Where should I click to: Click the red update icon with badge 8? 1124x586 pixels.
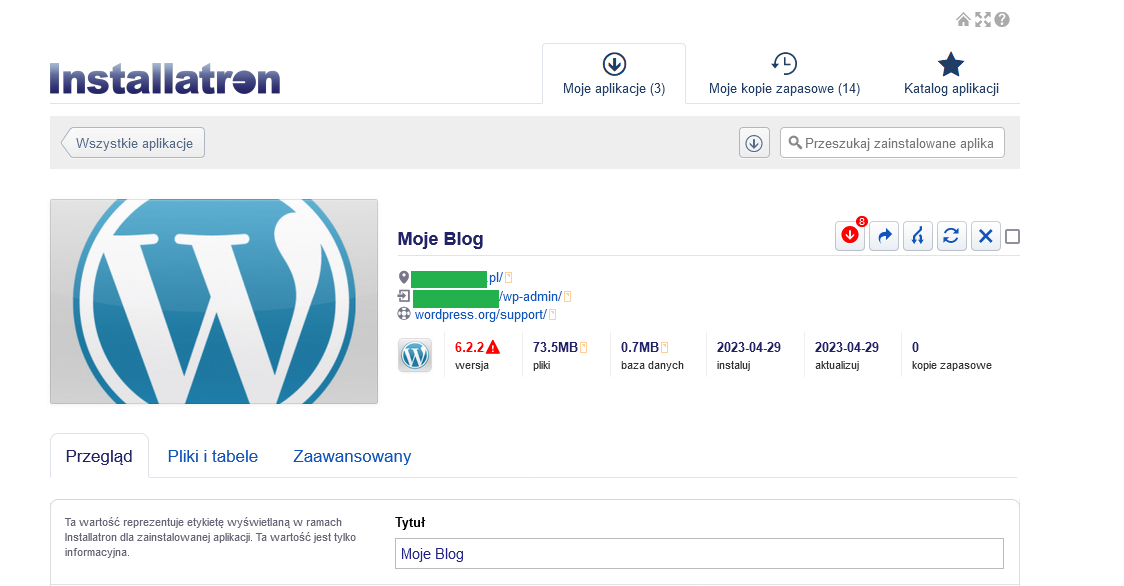pyautogui.click(x=850, y=237)
